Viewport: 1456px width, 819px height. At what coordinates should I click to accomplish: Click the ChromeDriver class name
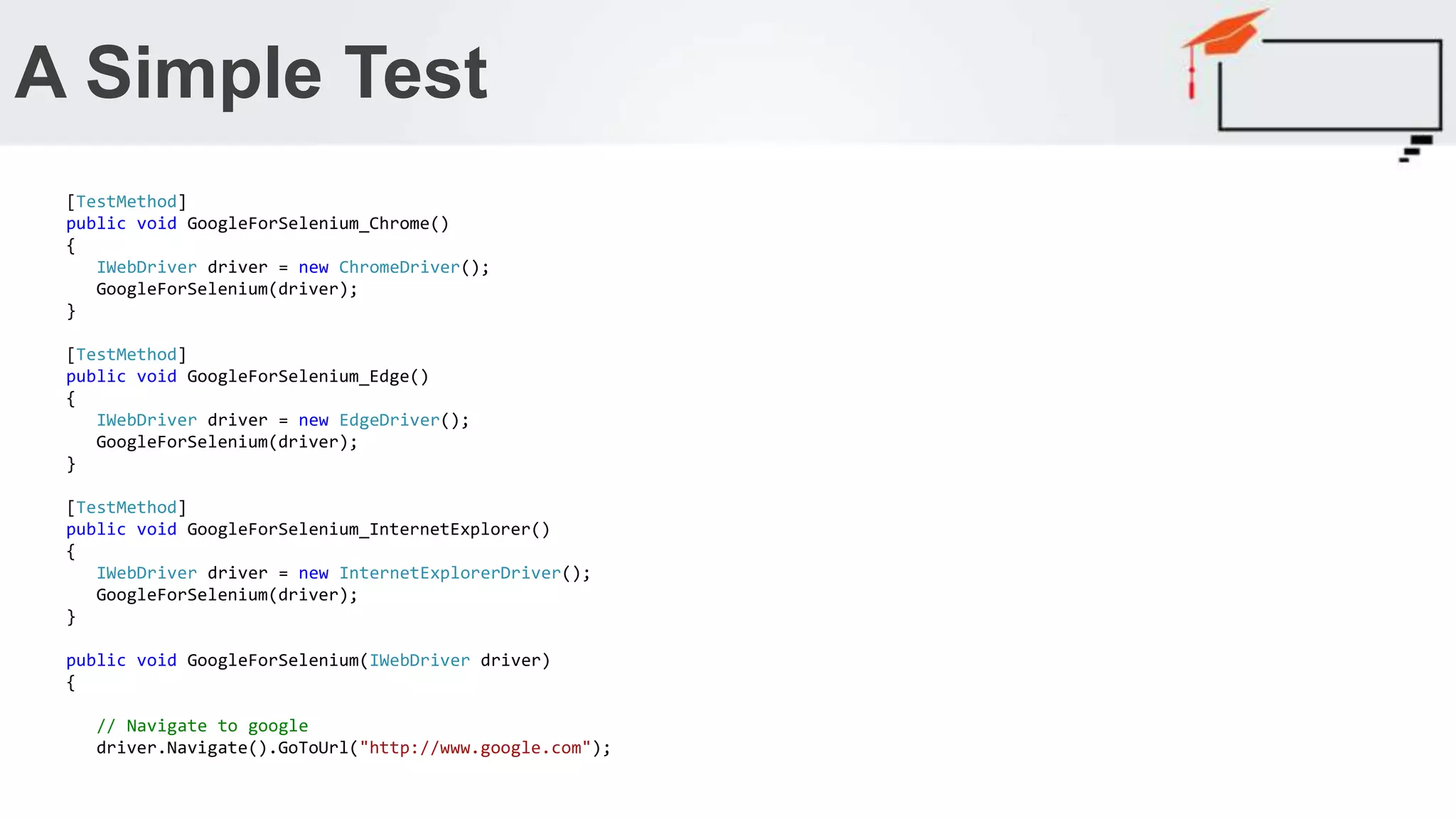(399, 267)
